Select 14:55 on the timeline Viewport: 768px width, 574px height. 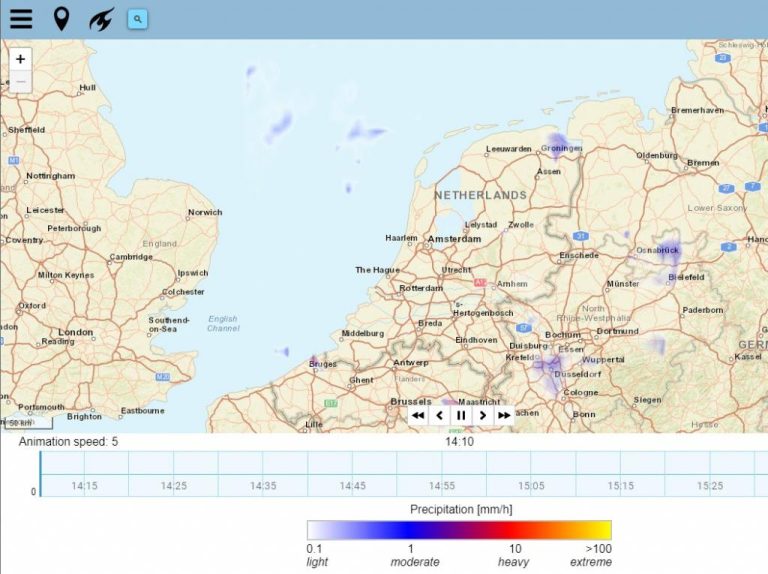point(441,485)
